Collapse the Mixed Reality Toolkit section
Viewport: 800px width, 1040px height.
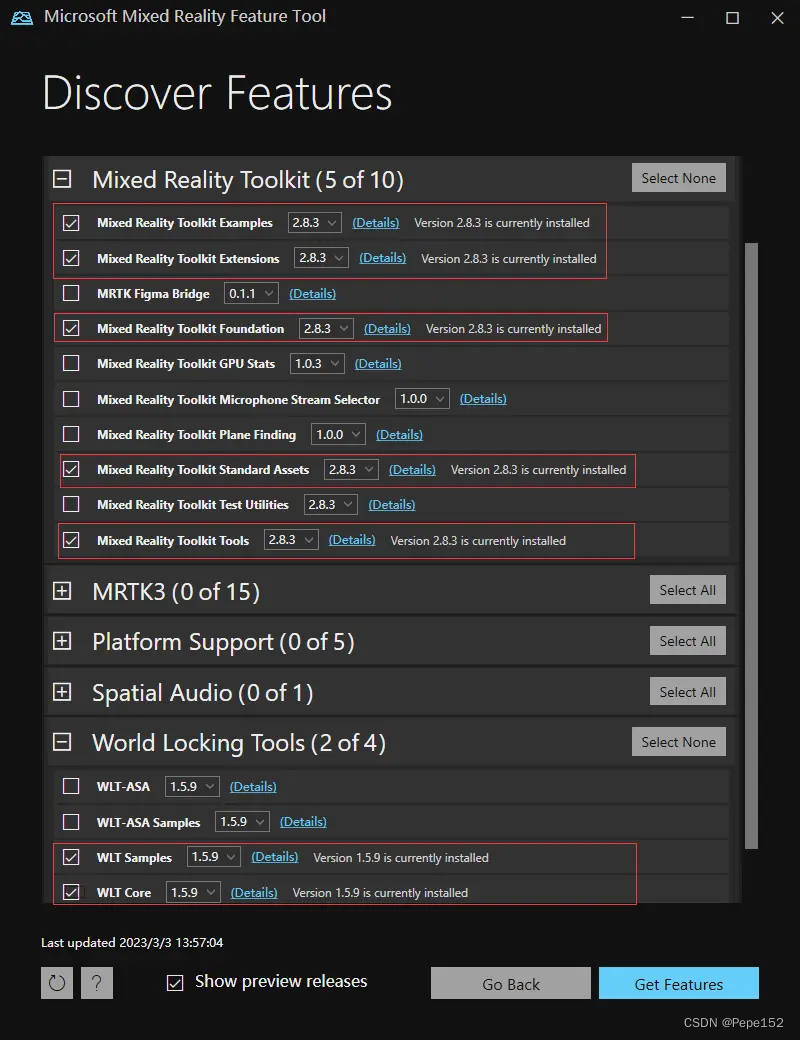coord(62,178)
